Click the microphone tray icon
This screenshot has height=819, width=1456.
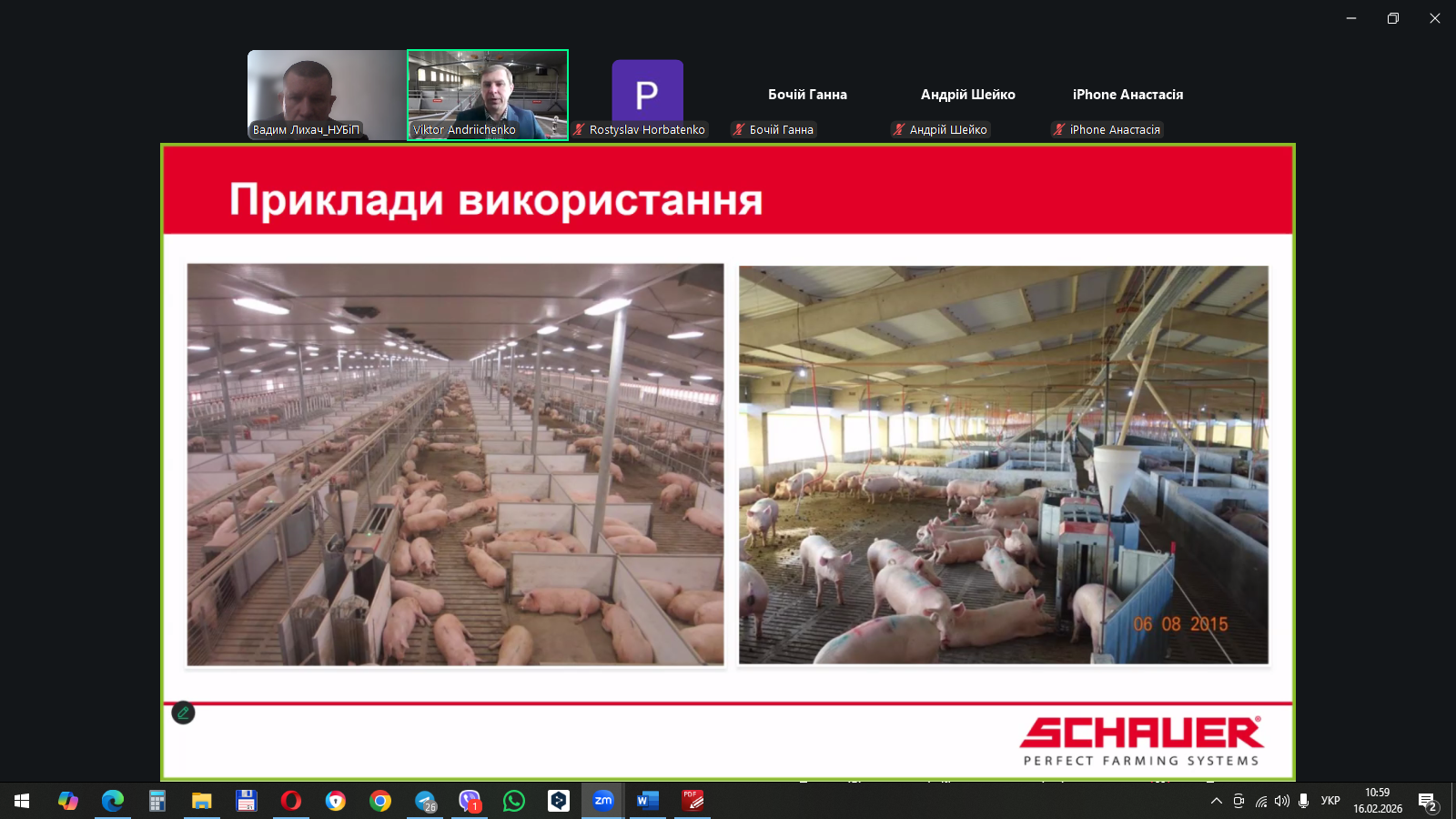pyautogui.click(x=1304, y=801)
